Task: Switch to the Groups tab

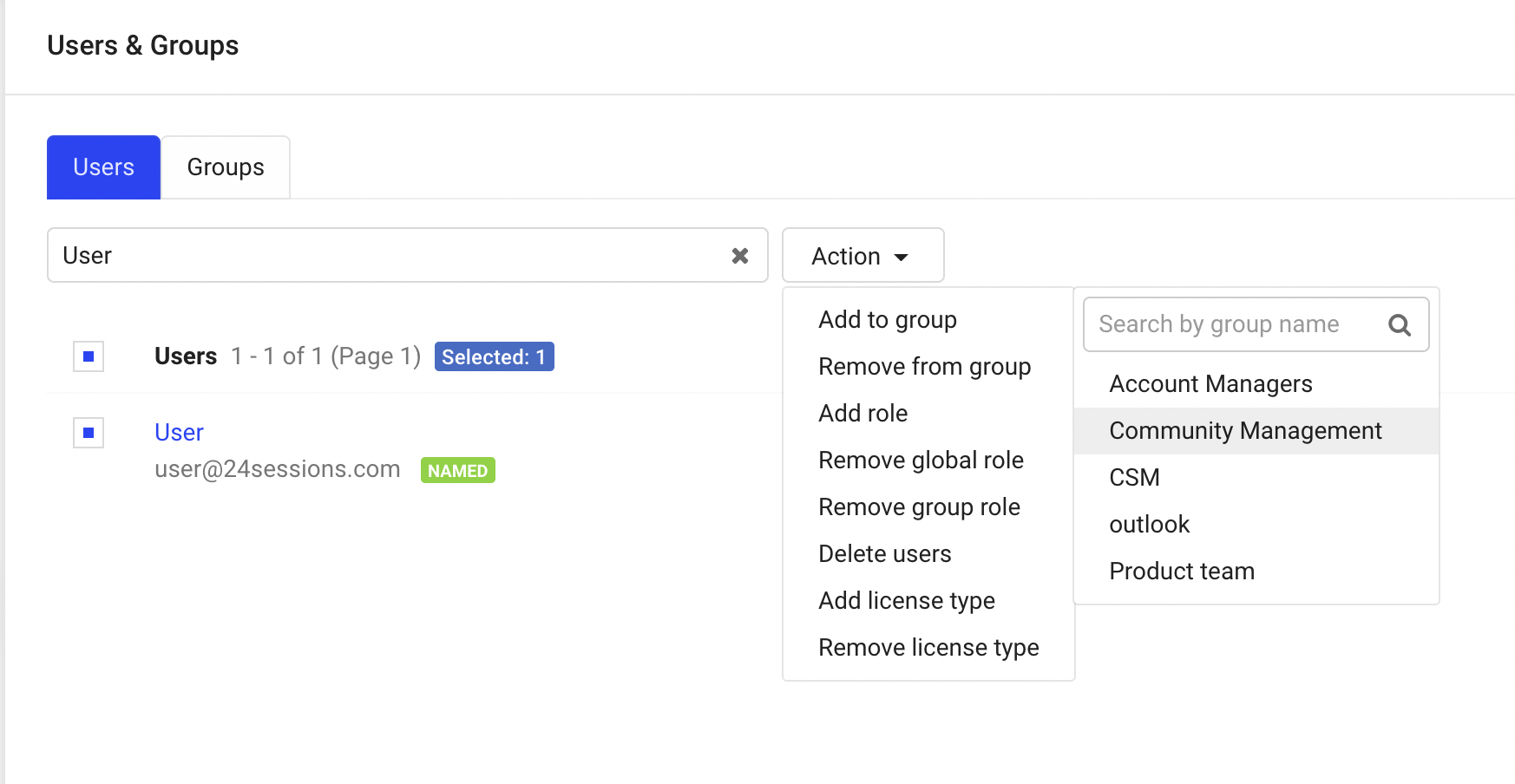Action: [x=226, y=167]
